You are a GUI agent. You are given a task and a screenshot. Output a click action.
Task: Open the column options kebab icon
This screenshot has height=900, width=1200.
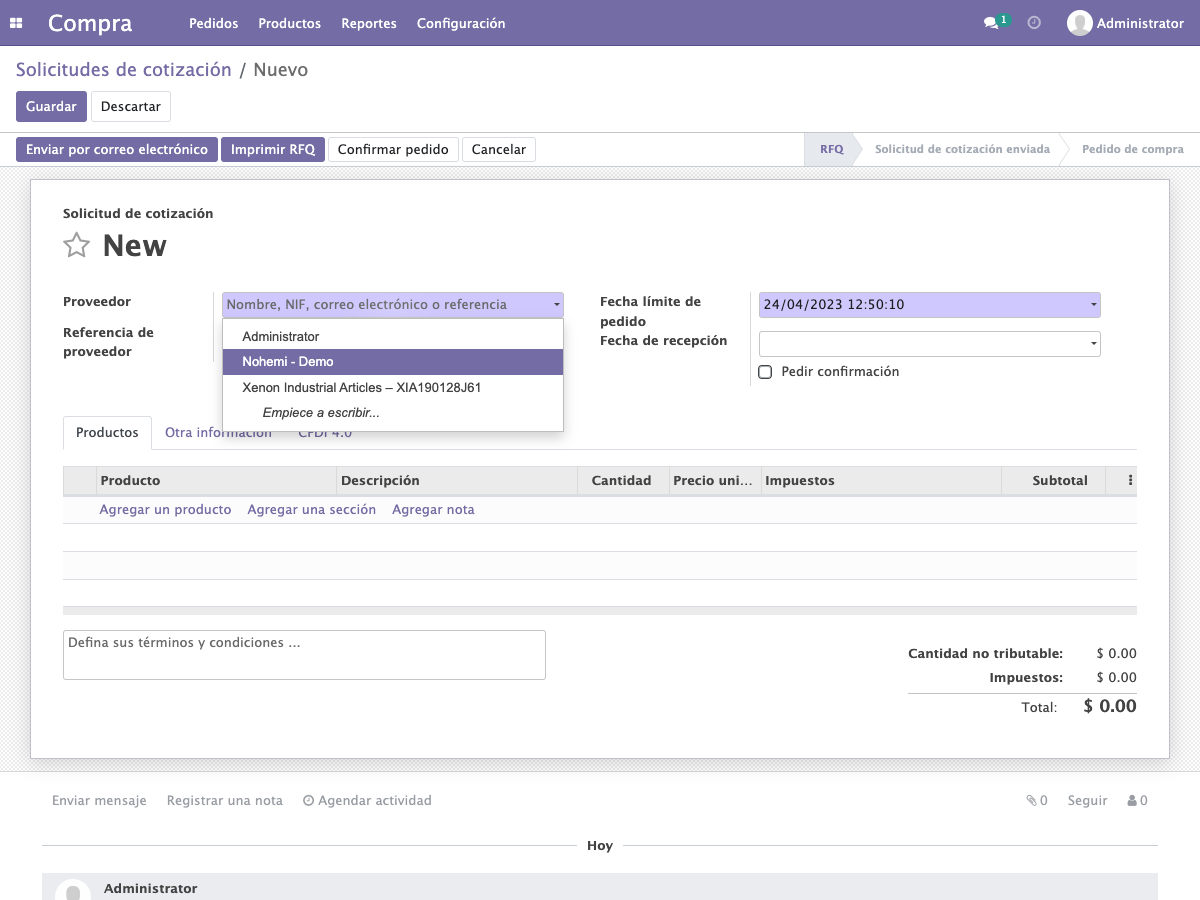tap(1130, 480)
